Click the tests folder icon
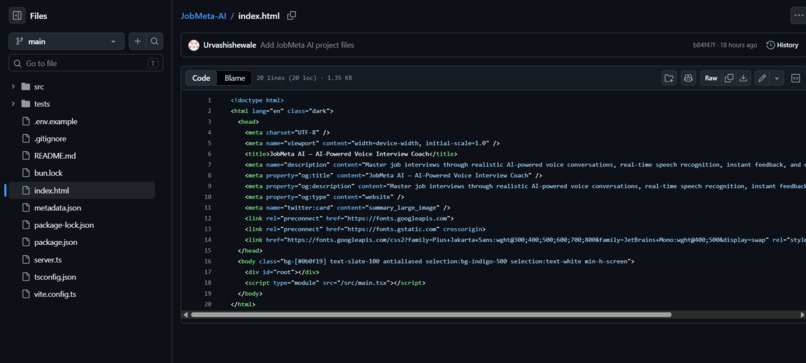Image resolution: width=806 pixels, height=363 pixels. (x=26, y=104)
